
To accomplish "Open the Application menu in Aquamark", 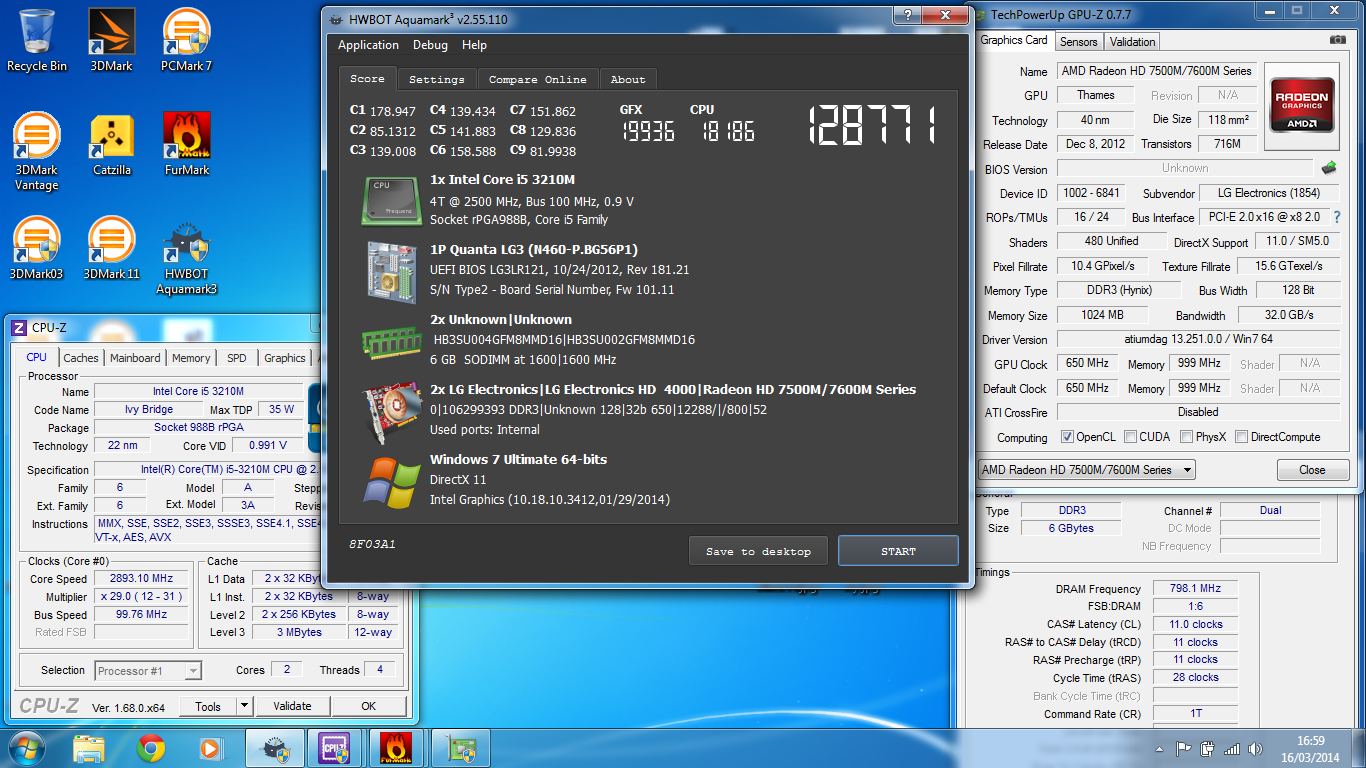I will (368, 45).
